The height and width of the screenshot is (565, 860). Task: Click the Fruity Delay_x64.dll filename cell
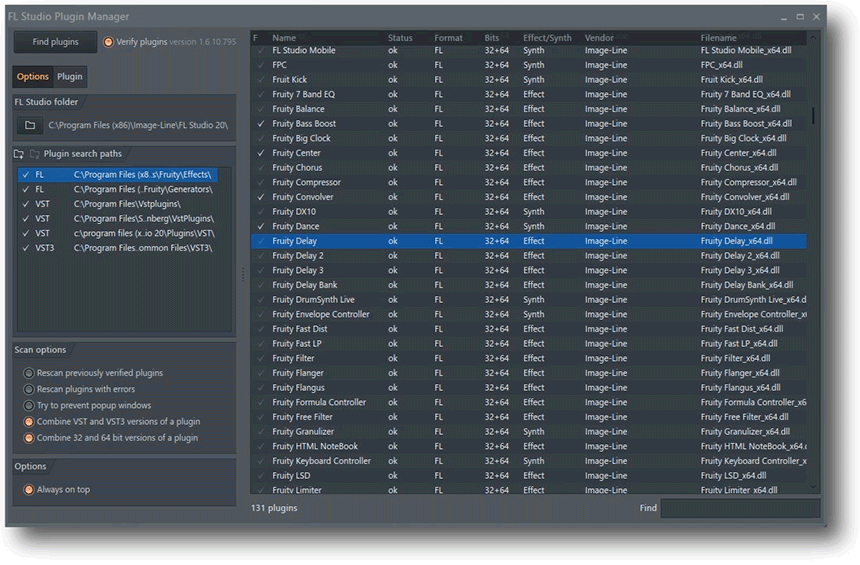737,241
